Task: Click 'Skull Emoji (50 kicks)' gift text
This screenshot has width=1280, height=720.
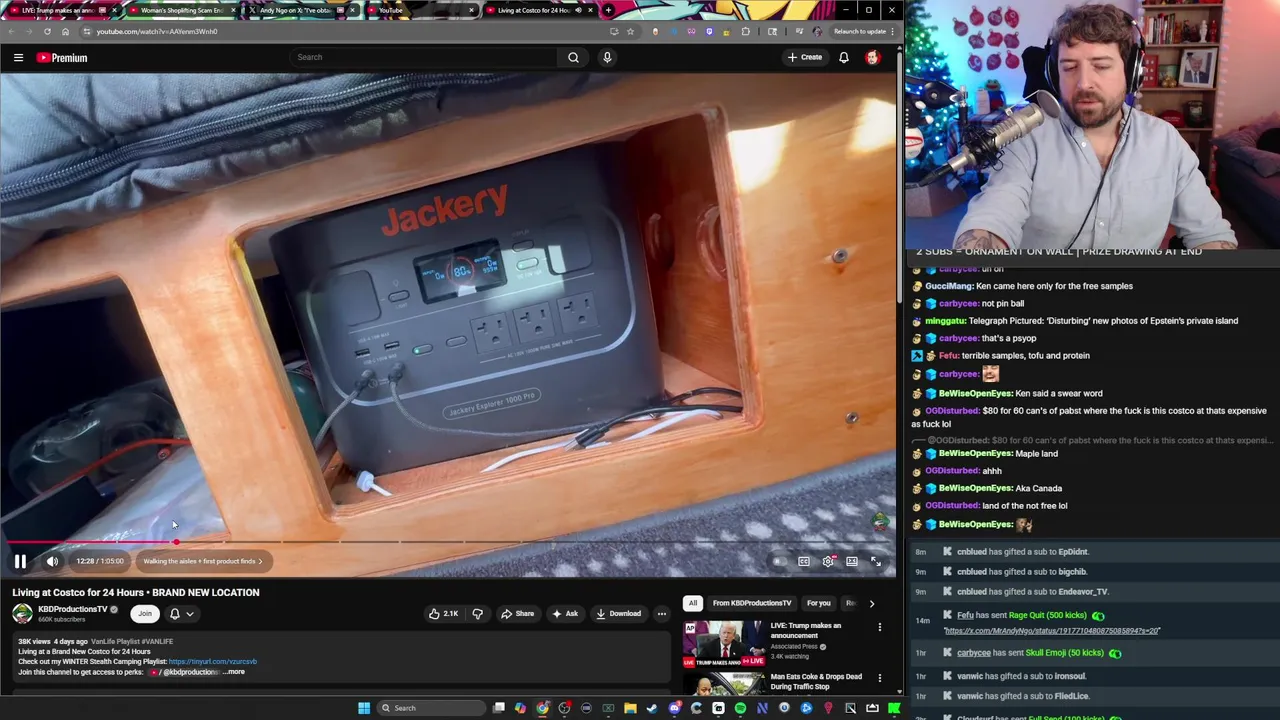Action: point(1064,653)
